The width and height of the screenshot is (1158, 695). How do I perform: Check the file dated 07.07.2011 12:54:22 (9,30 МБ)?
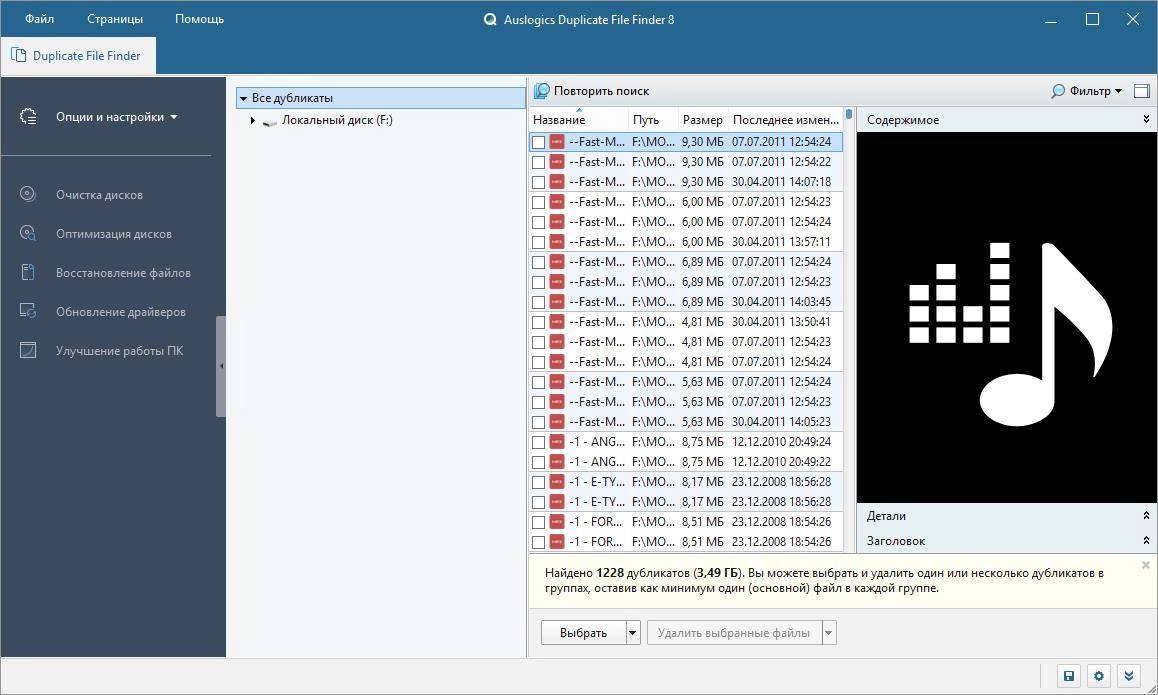click(x=538, y=162)
